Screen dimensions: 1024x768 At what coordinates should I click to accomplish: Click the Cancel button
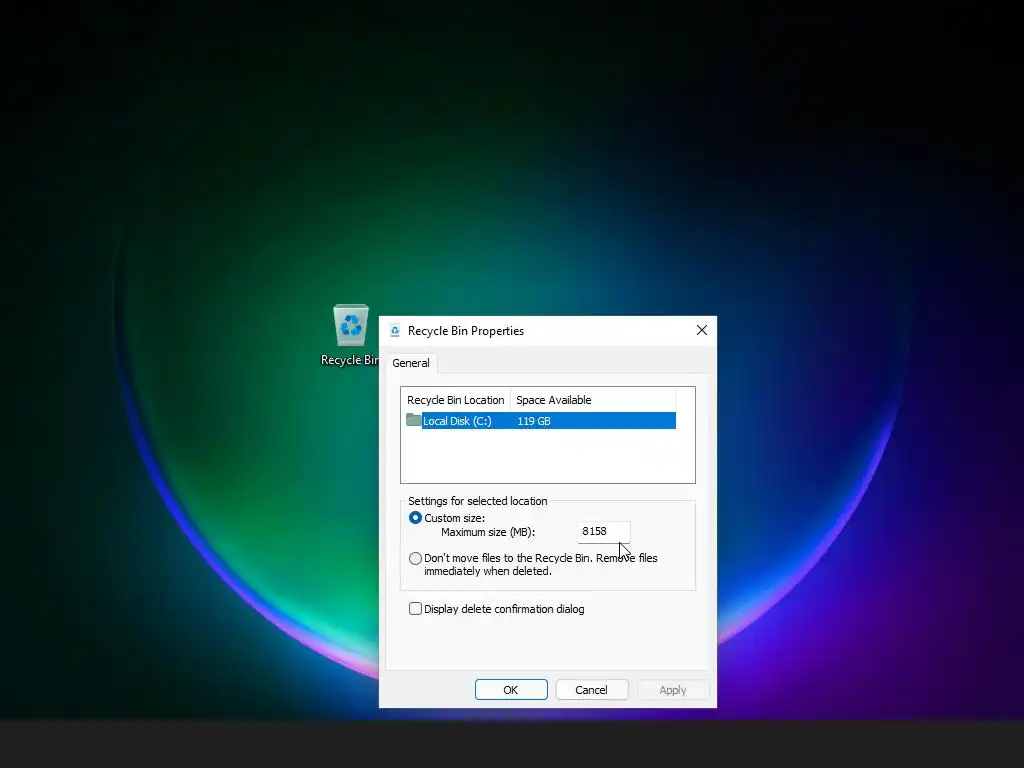point(592,690)
